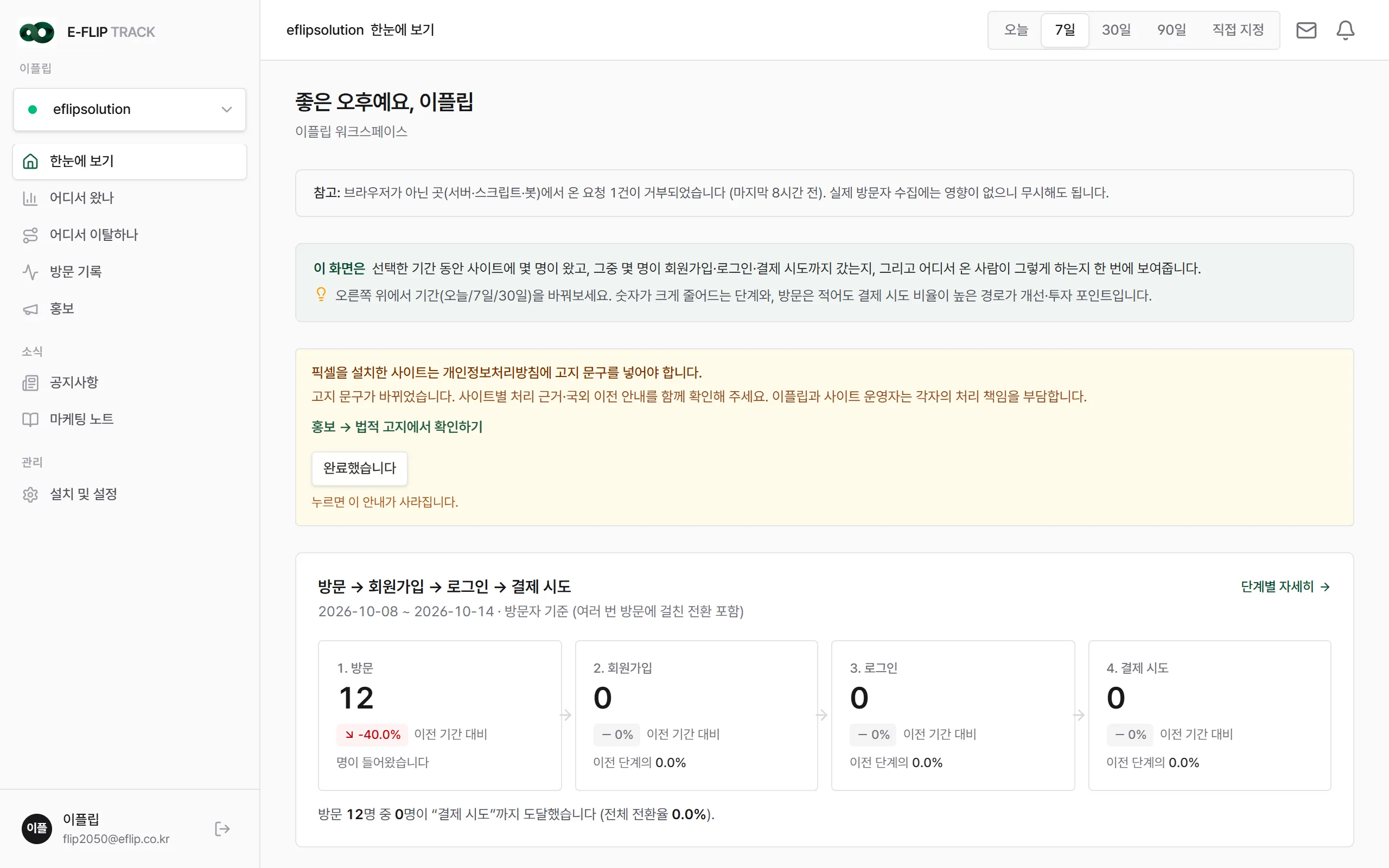This screenshot has width=1389, height=868.
Task: Click the gear icon for 설치 및 설정
Action: click(x=30, y=494)
